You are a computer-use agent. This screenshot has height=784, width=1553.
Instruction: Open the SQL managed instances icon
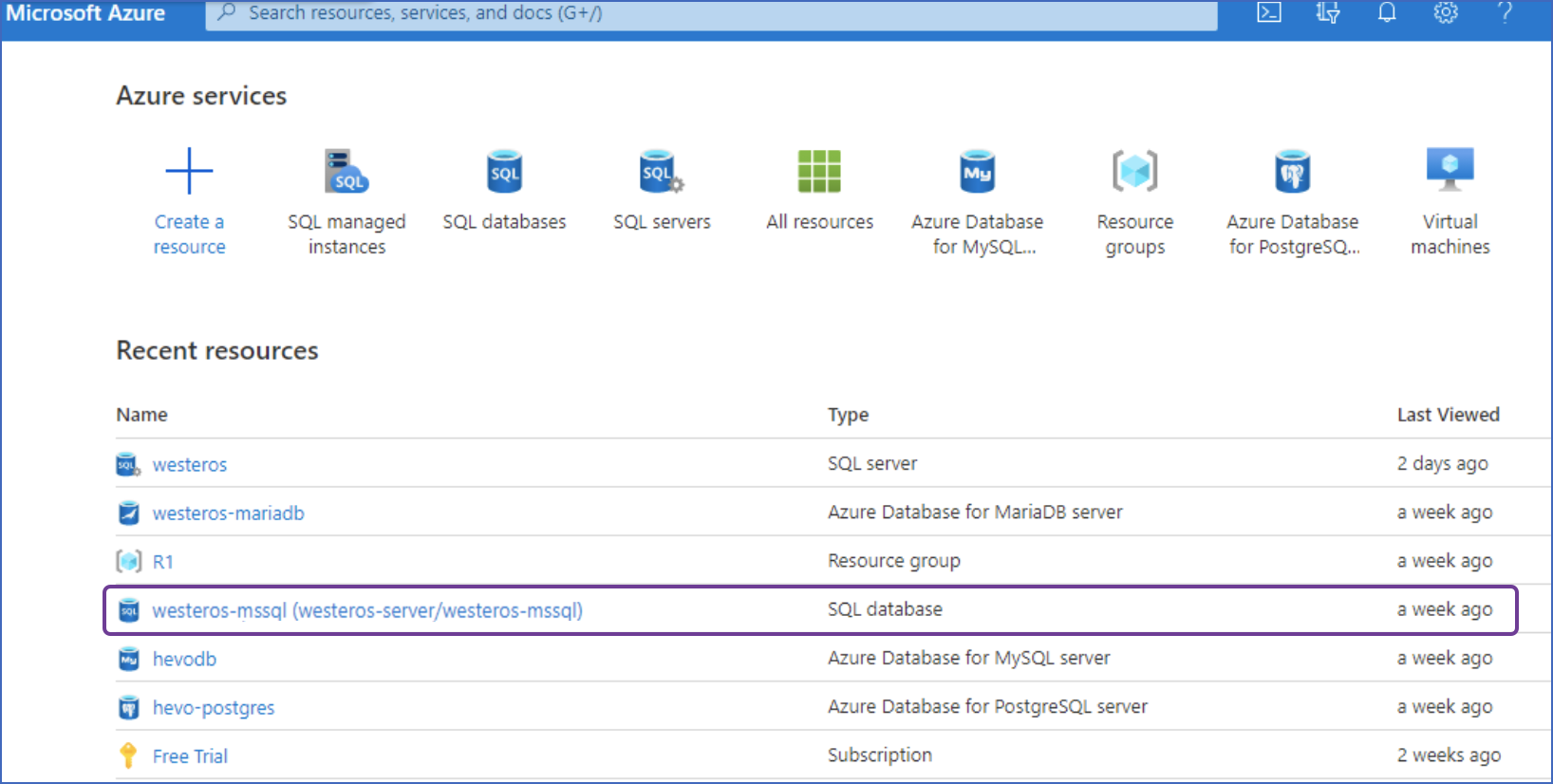[x=346, y=171]
